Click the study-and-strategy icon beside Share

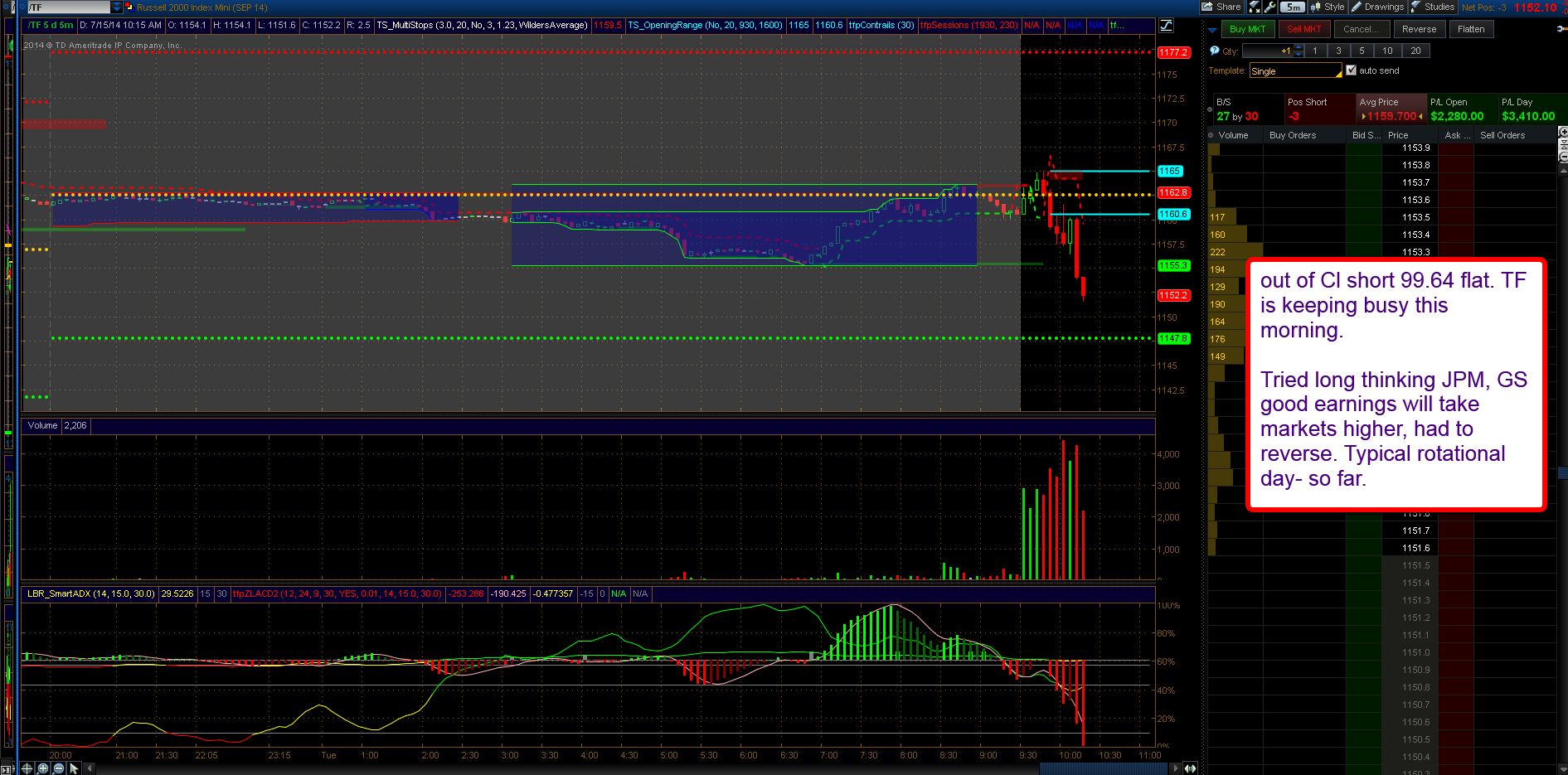(x=1255, y=7)
